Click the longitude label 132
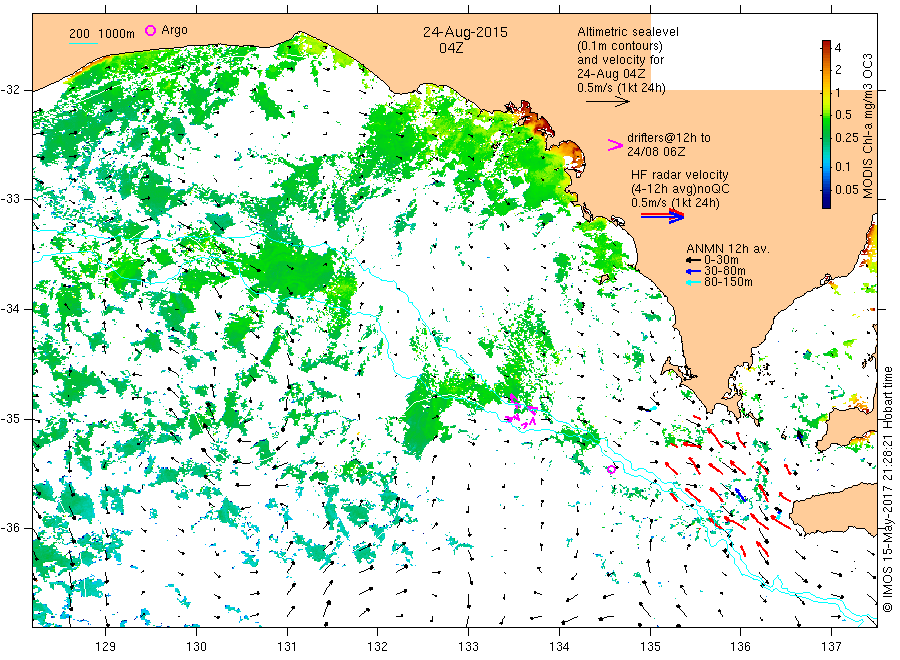This screenshot has width=900, height=660. point(378,647)
